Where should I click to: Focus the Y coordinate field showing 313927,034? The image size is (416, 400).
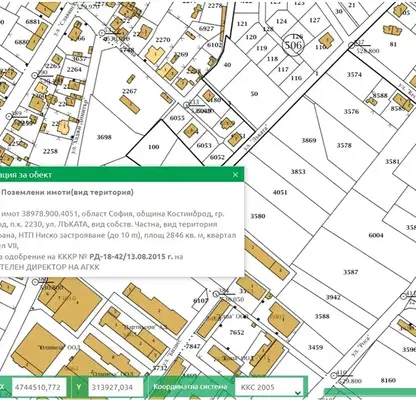116,387
